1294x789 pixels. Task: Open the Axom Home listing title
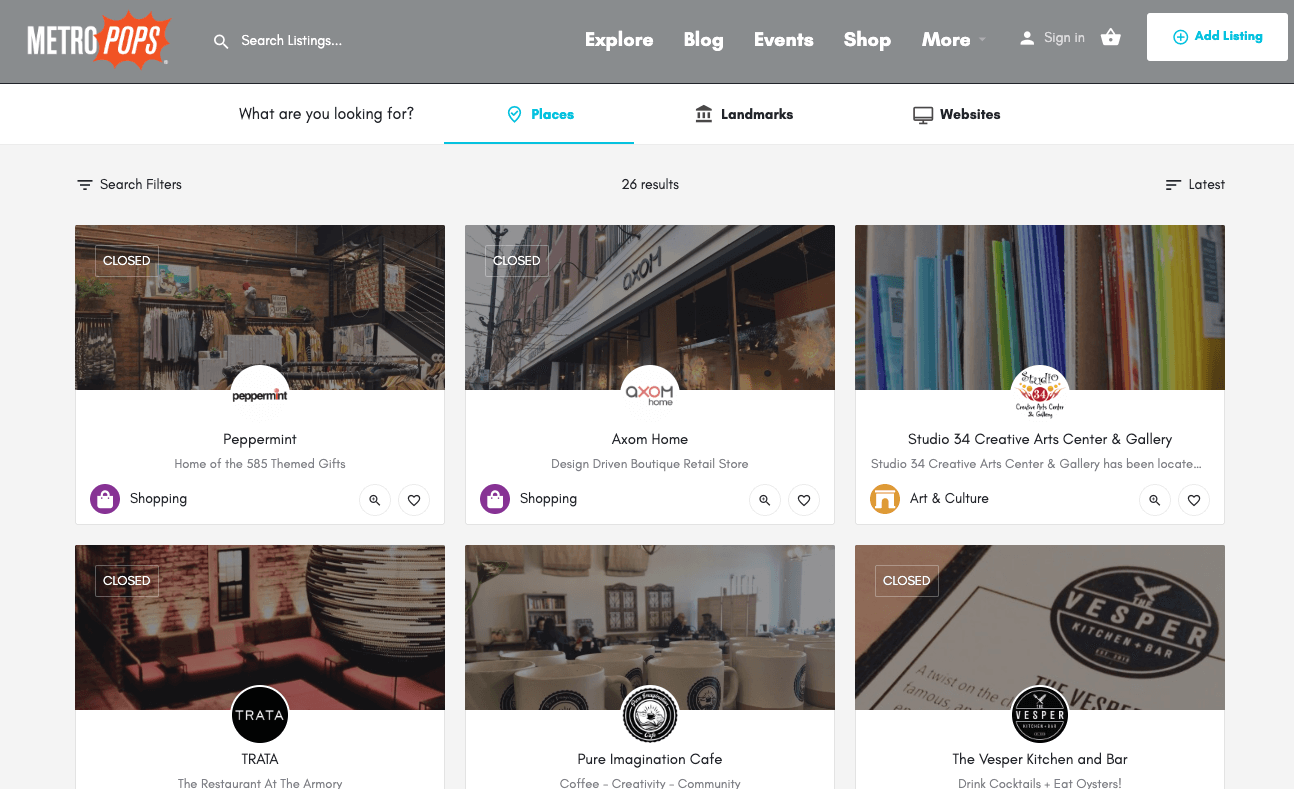650,439
